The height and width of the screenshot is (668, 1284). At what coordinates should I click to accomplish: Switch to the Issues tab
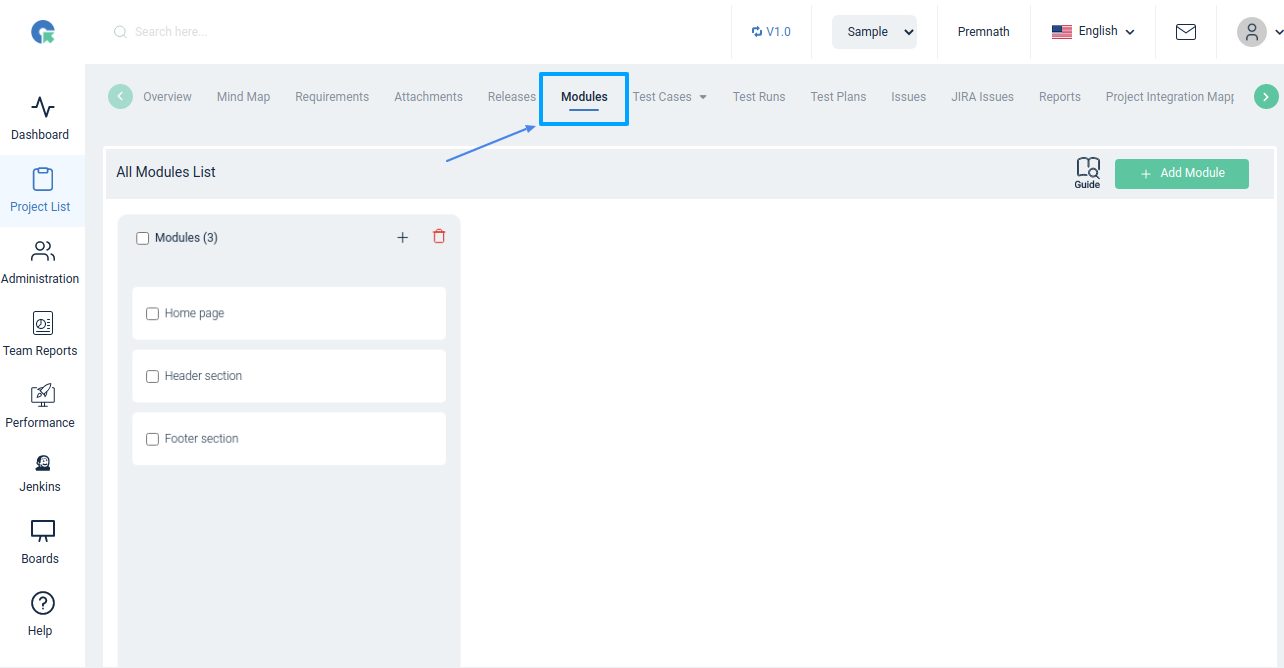pos(909,97)
